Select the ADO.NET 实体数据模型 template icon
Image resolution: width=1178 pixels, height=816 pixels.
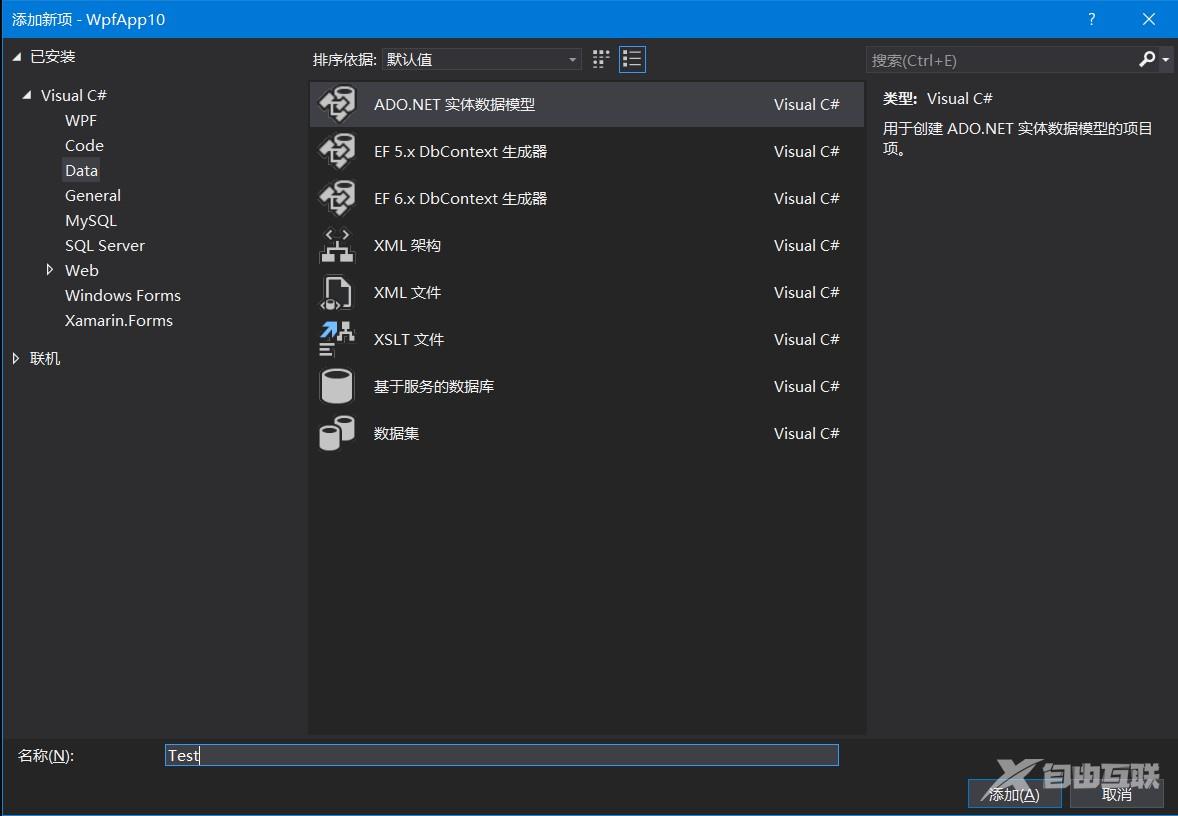(337, 104)
